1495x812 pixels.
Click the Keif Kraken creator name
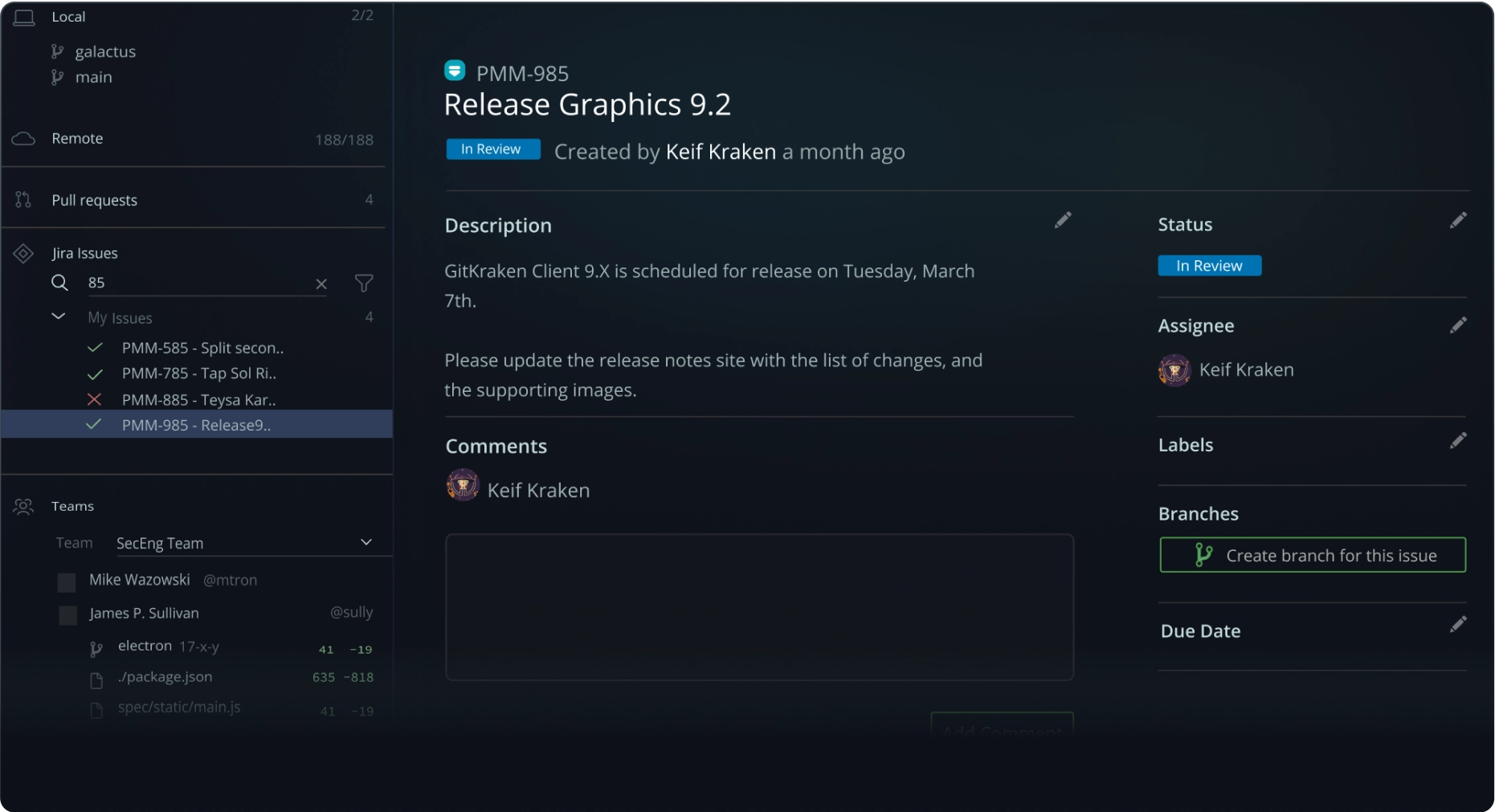721,152
